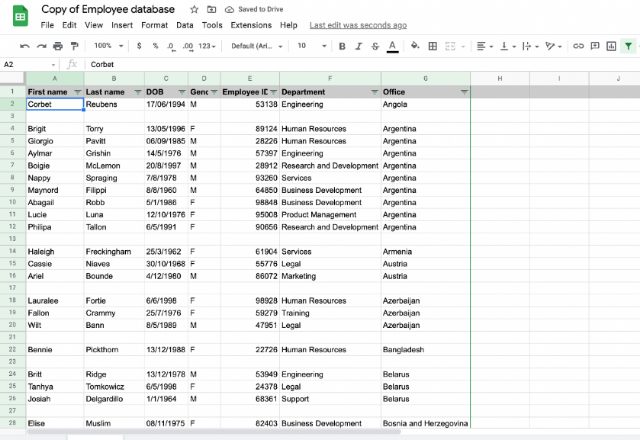Open the borders tool

[x=433, y=46]
